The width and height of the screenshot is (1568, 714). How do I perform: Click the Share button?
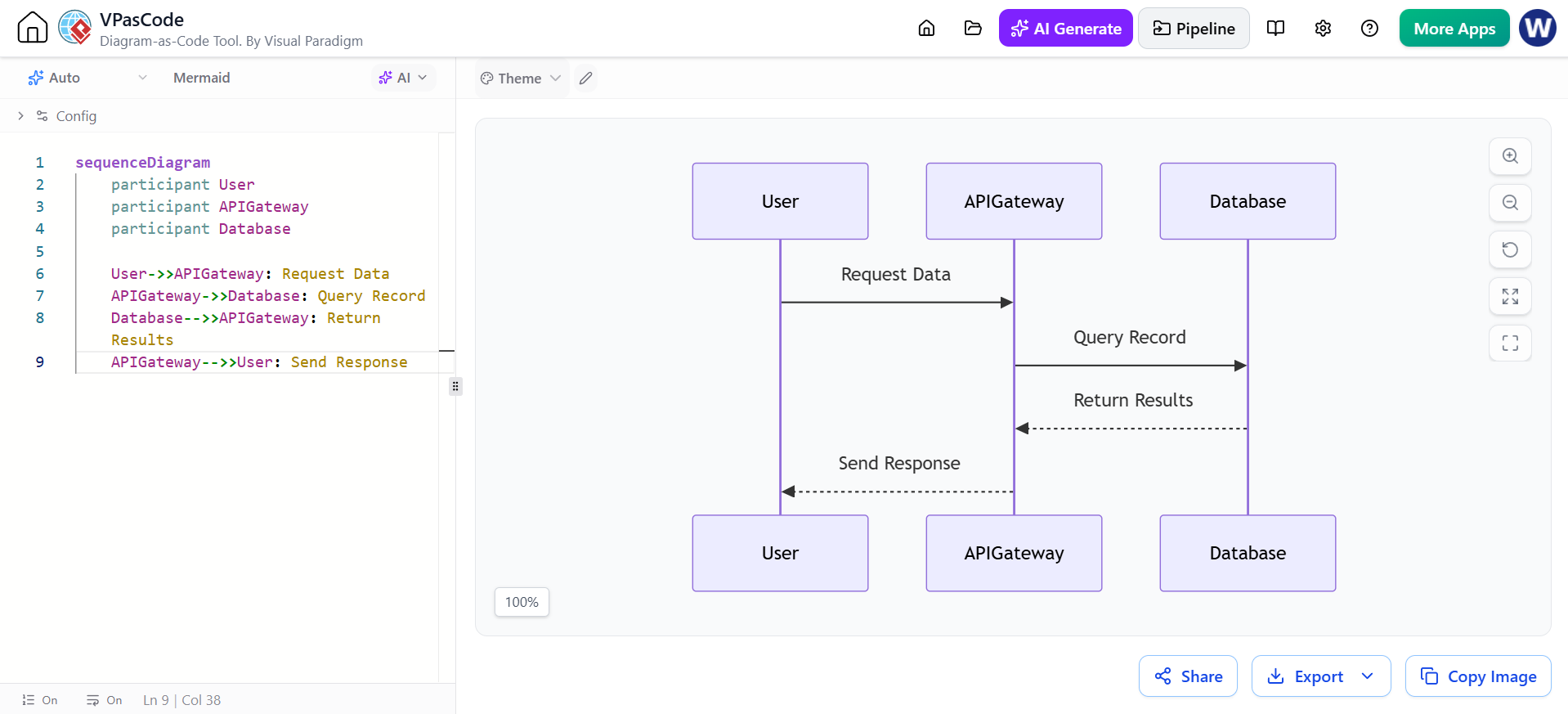(x=1188, y=676)
